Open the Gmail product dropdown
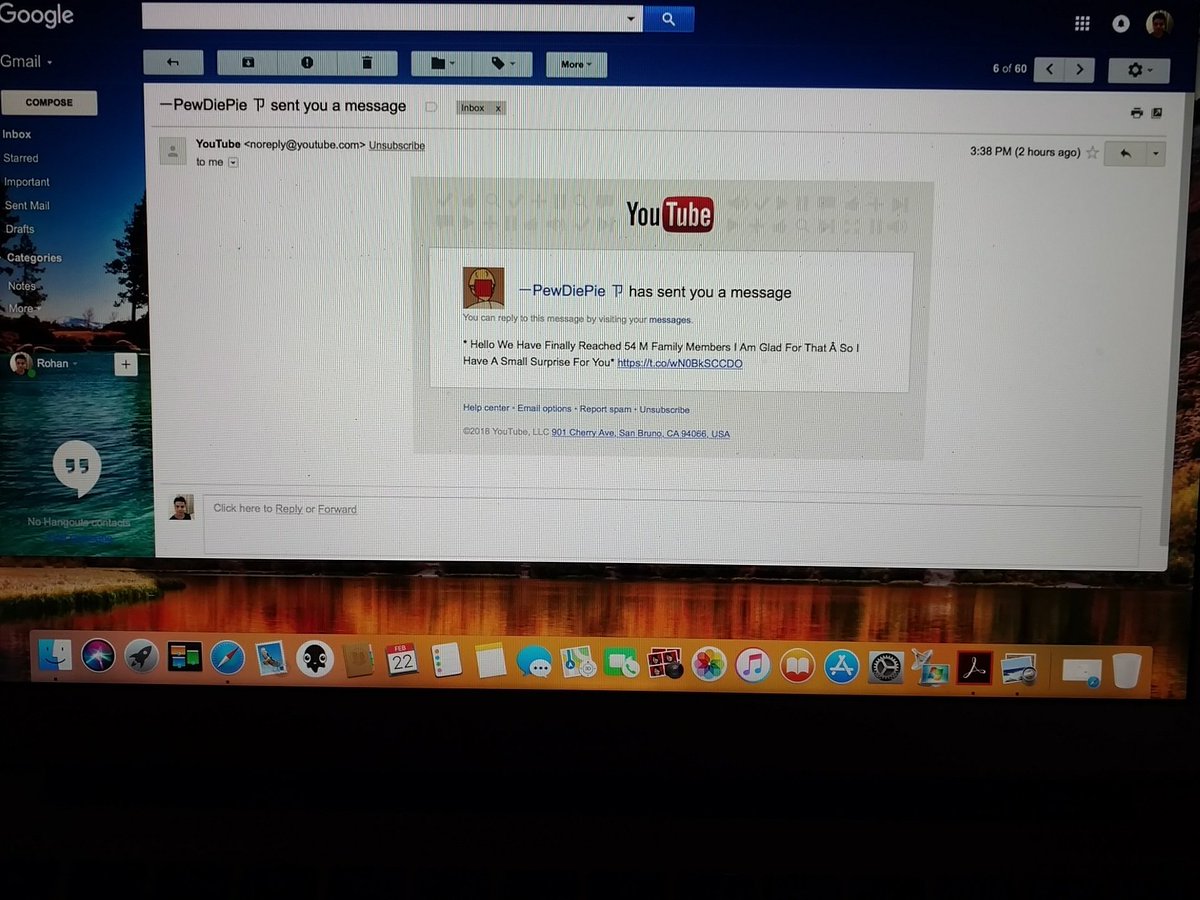This screenshot has width=1200, height=900. pos(26,61)
